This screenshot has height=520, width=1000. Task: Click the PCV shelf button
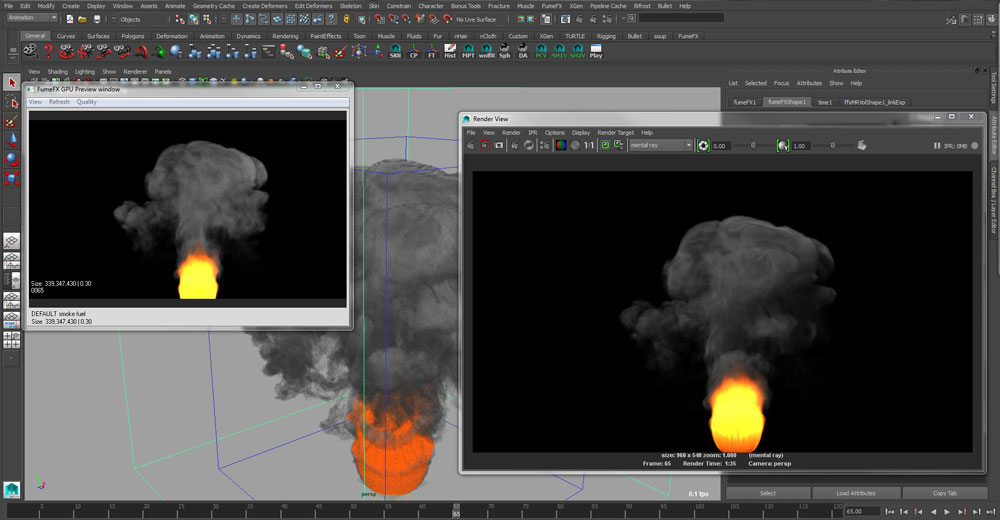coord(541,52)
